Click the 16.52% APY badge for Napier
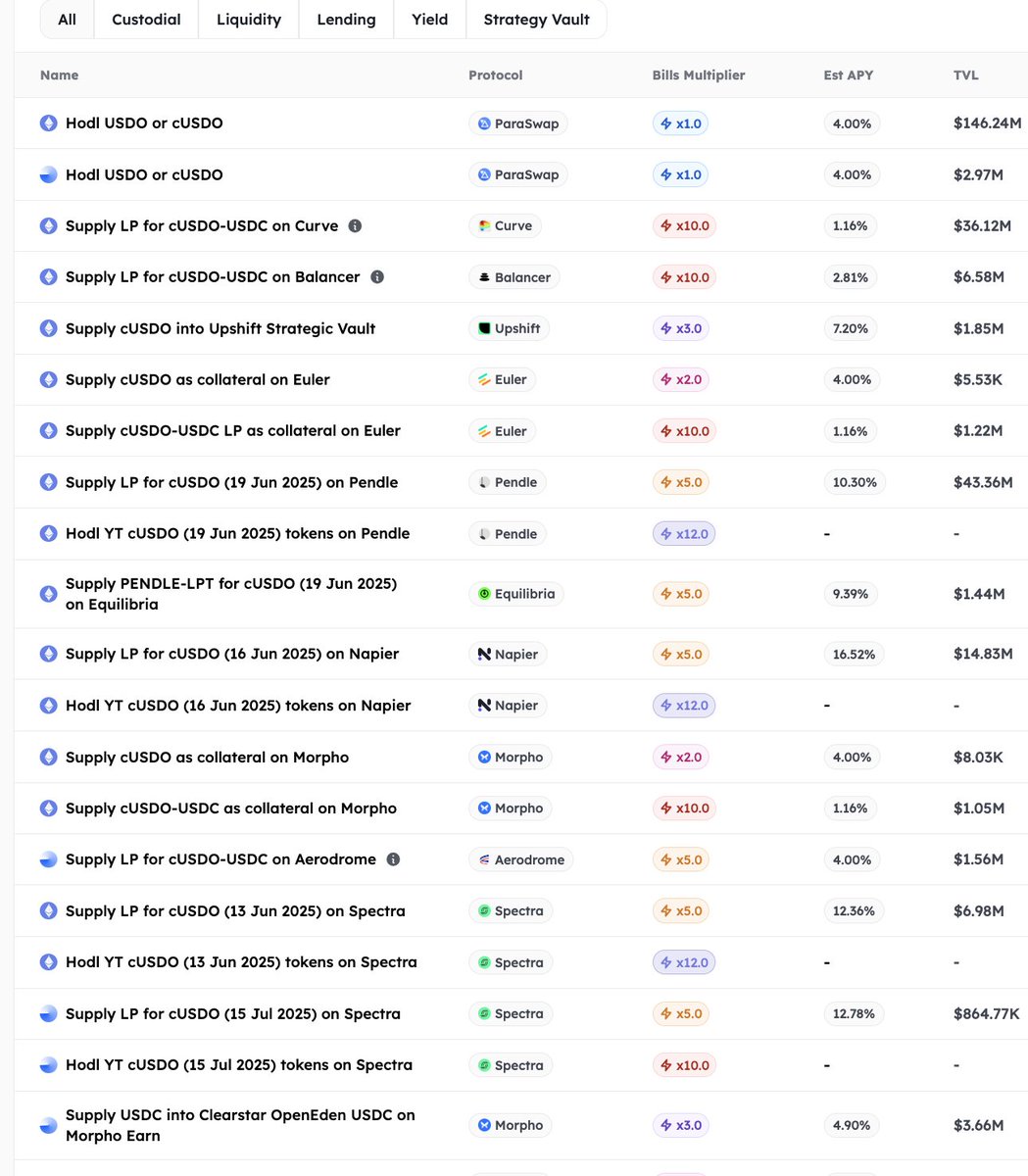The width and height of the screenshot is (1028, 1176). [x=854, y=654]
